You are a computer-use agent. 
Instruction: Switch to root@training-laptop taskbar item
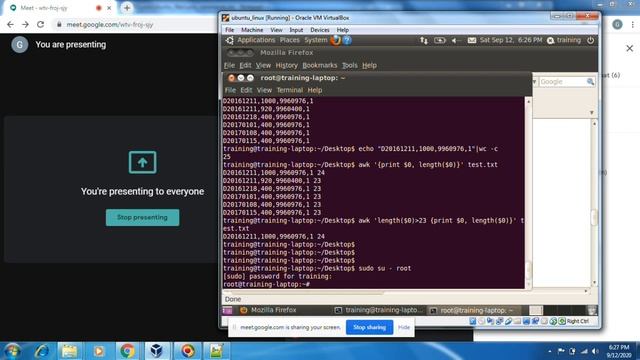[x=473, y=310]
